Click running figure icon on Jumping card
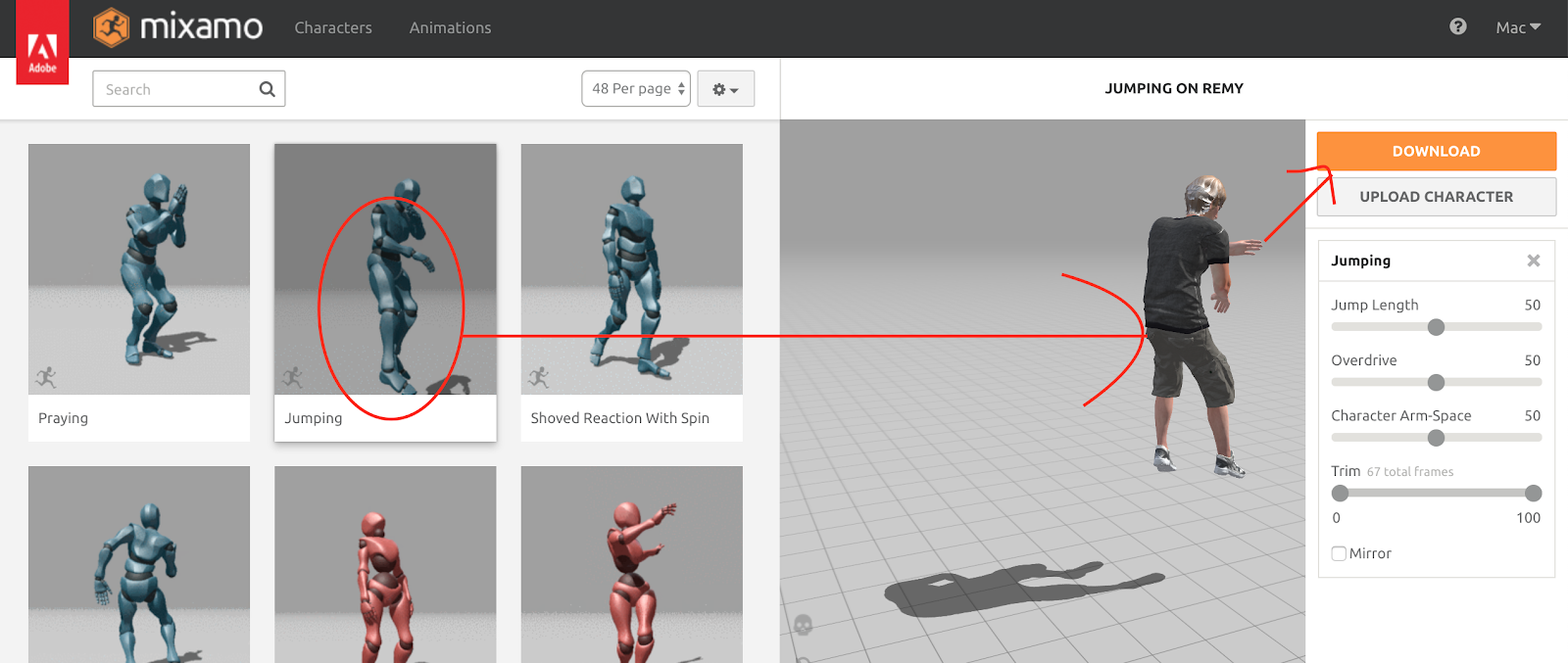Viewport: 1568px width, 663px height. click(292, 377)
